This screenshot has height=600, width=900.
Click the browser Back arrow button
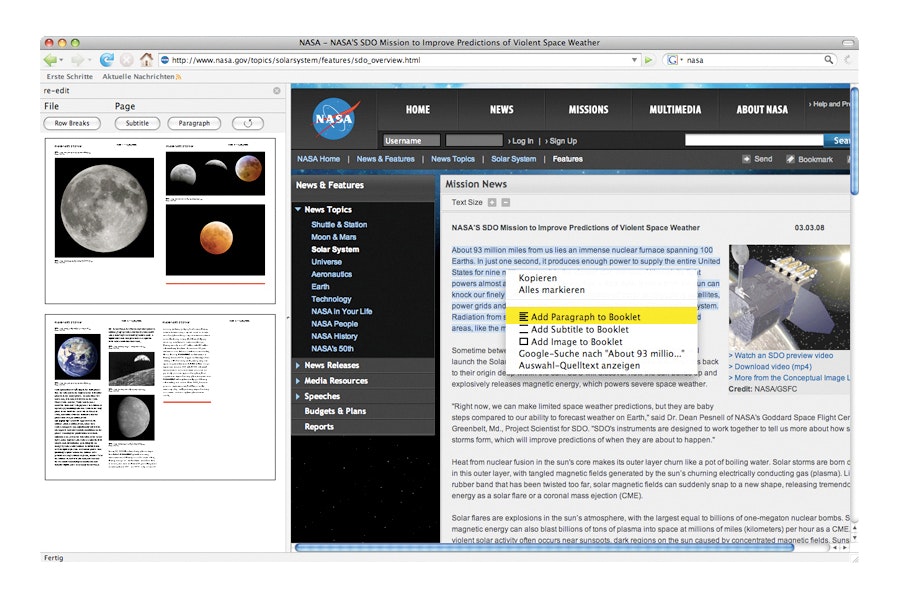point(51,60)
